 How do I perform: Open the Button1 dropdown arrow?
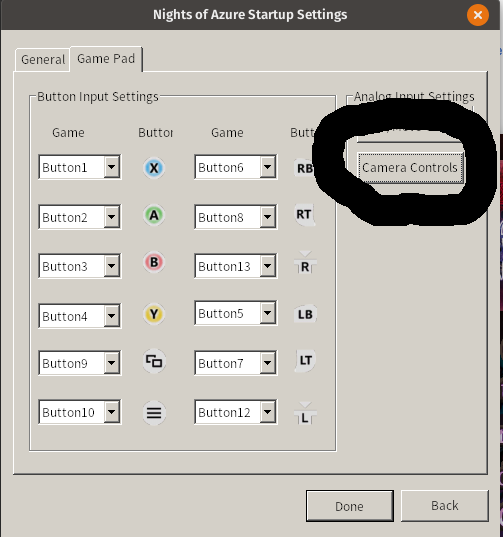[x=112, y=167]
